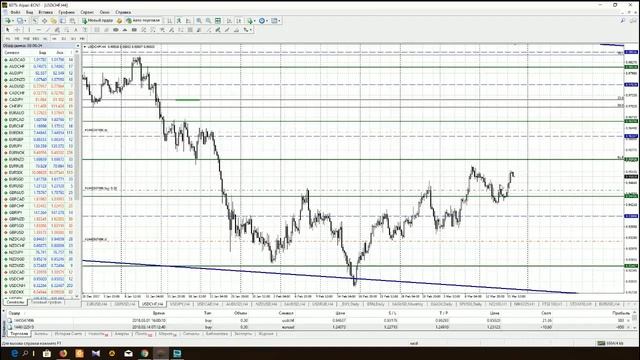The image size is (640, 360).
Task: Sort orders by Прибыль column header
Action: [621, 313]
